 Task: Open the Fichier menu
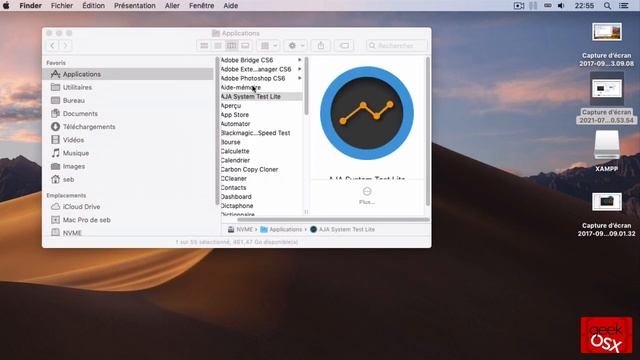coord(62,6)
